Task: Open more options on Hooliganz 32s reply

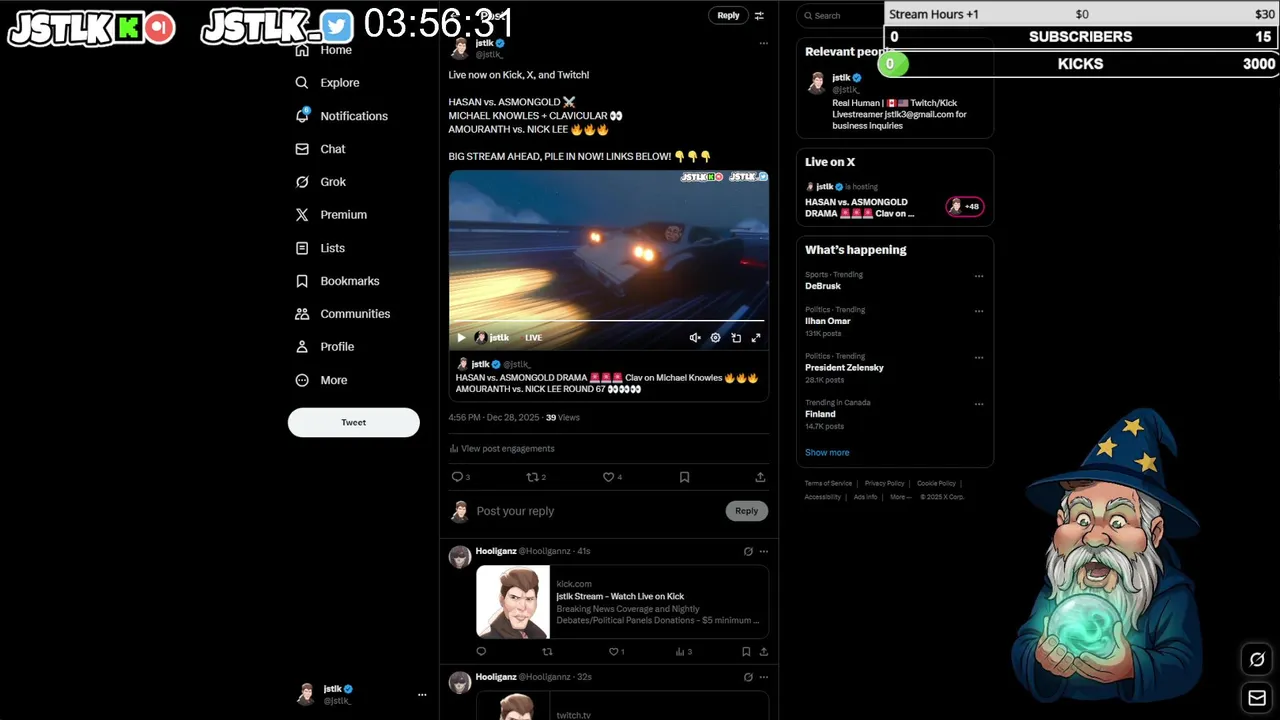Action: tap(763, 677)
